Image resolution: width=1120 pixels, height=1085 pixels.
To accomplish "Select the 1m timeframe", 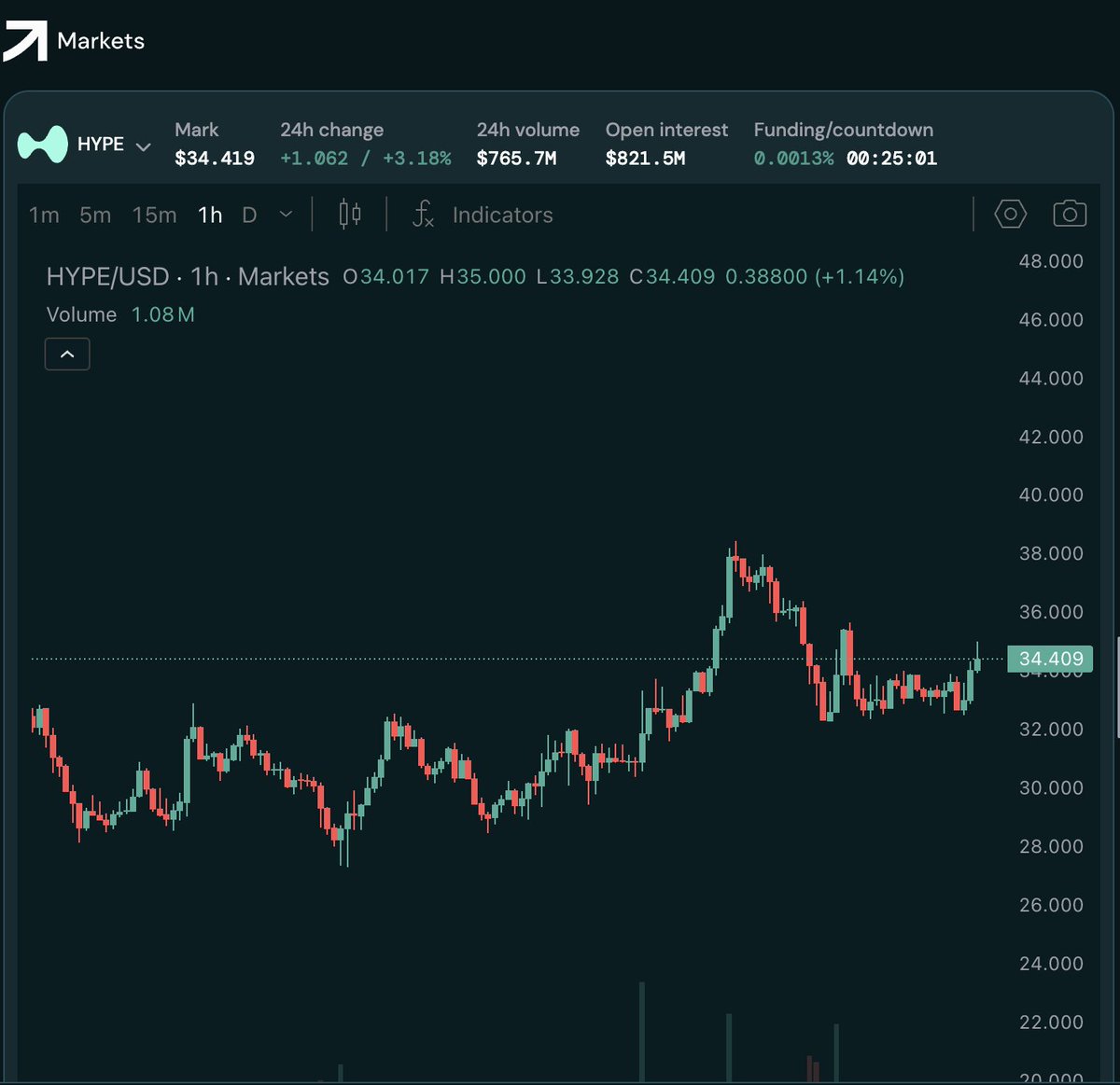I will click(44, 216).
